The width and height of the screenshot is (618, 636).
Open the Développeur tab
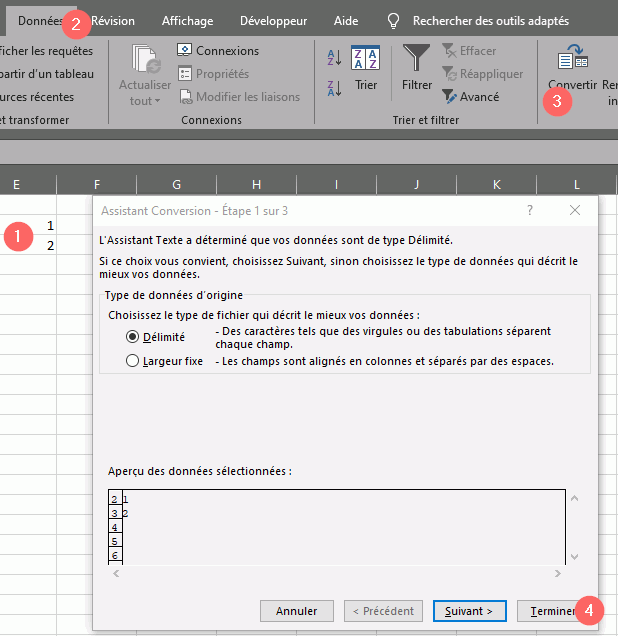(x=273, y=20)
